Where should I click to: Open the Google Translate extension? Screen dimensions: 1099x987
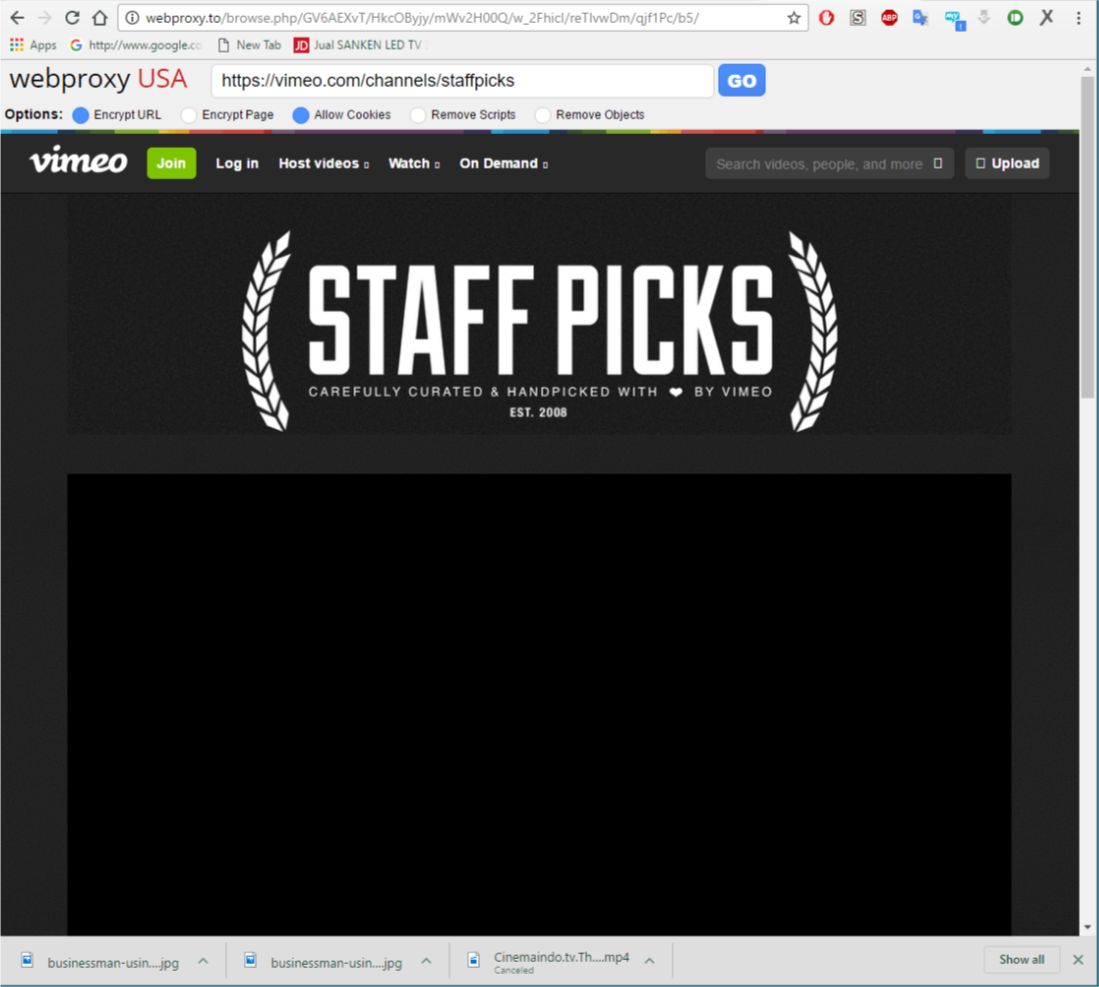point(921,18)
